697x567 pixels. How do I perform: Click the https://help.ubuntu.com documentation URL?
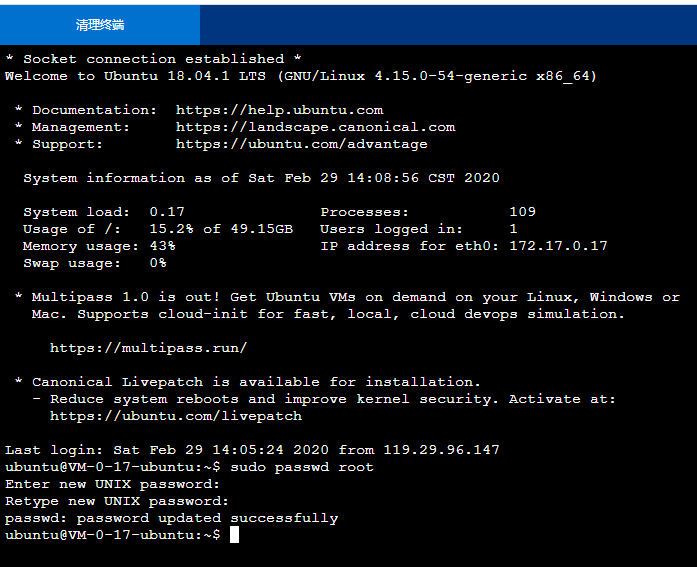pos(279,110)
